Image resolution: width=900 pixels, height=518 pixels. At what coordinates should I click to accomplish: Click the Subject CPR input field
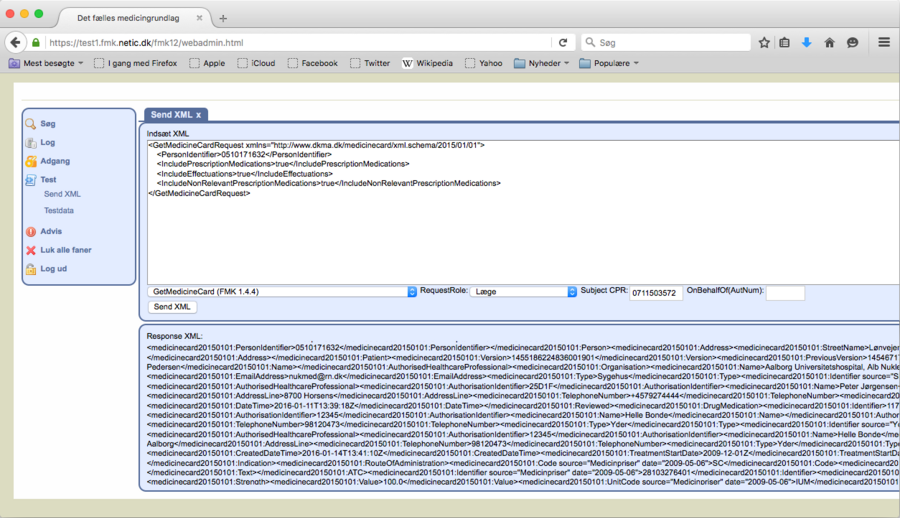[656, 293]
